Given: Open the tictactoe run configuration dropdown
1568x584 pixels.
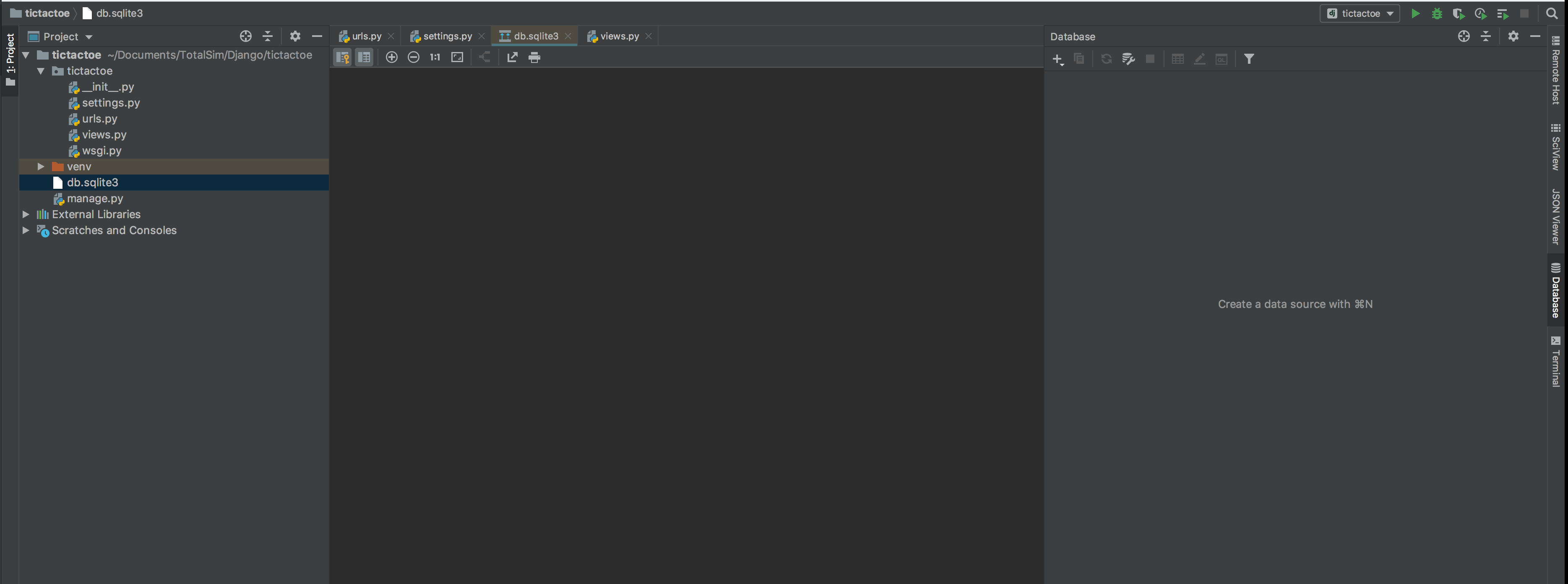Looking at the screenshot, I should point(1360,13).
